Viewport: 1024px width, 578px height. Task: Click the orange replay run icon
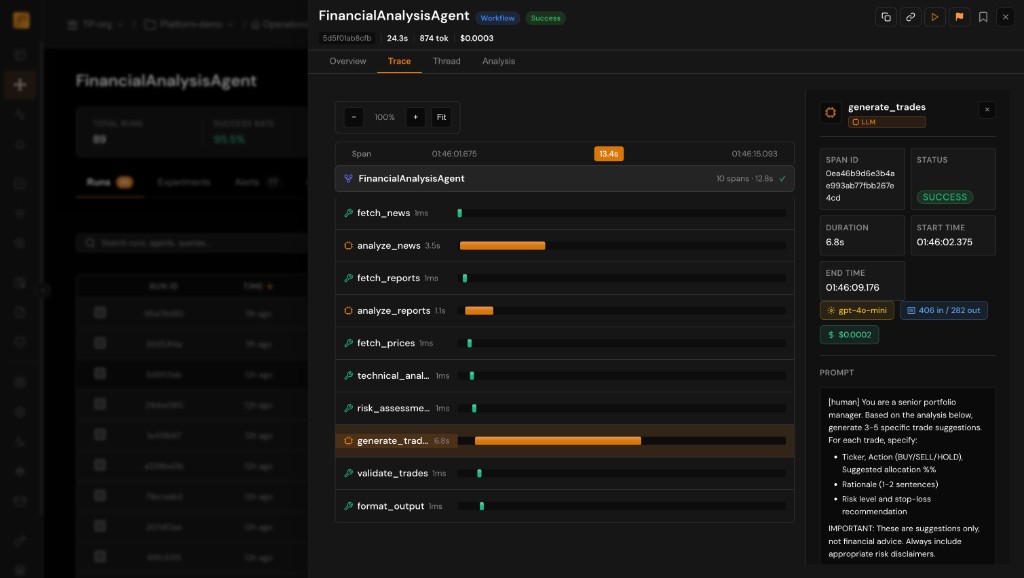[934, 17]
